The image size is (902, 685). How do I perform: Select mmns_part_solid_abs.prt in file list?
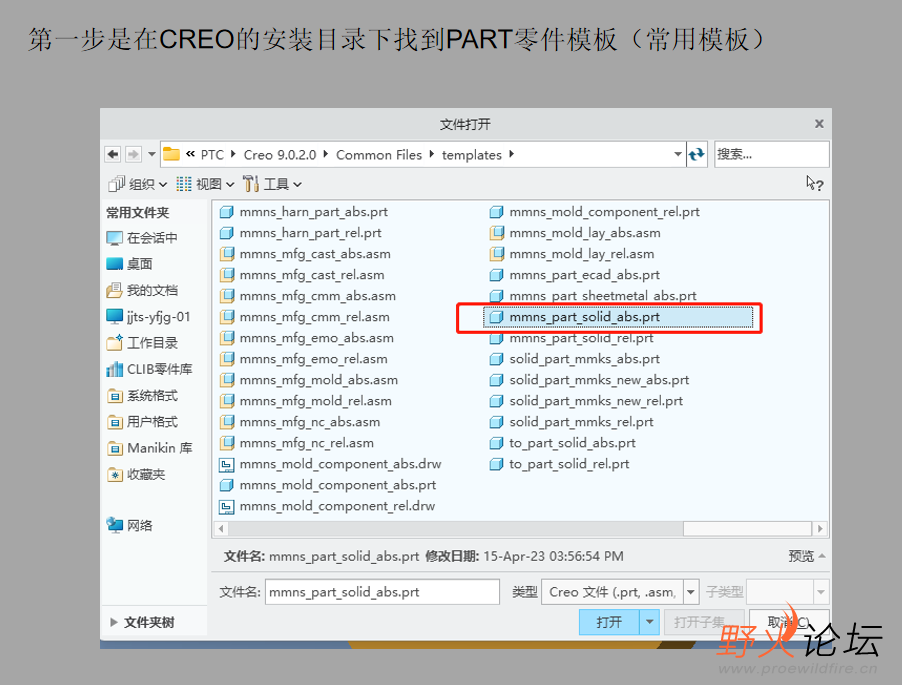(x=618, y=317)
